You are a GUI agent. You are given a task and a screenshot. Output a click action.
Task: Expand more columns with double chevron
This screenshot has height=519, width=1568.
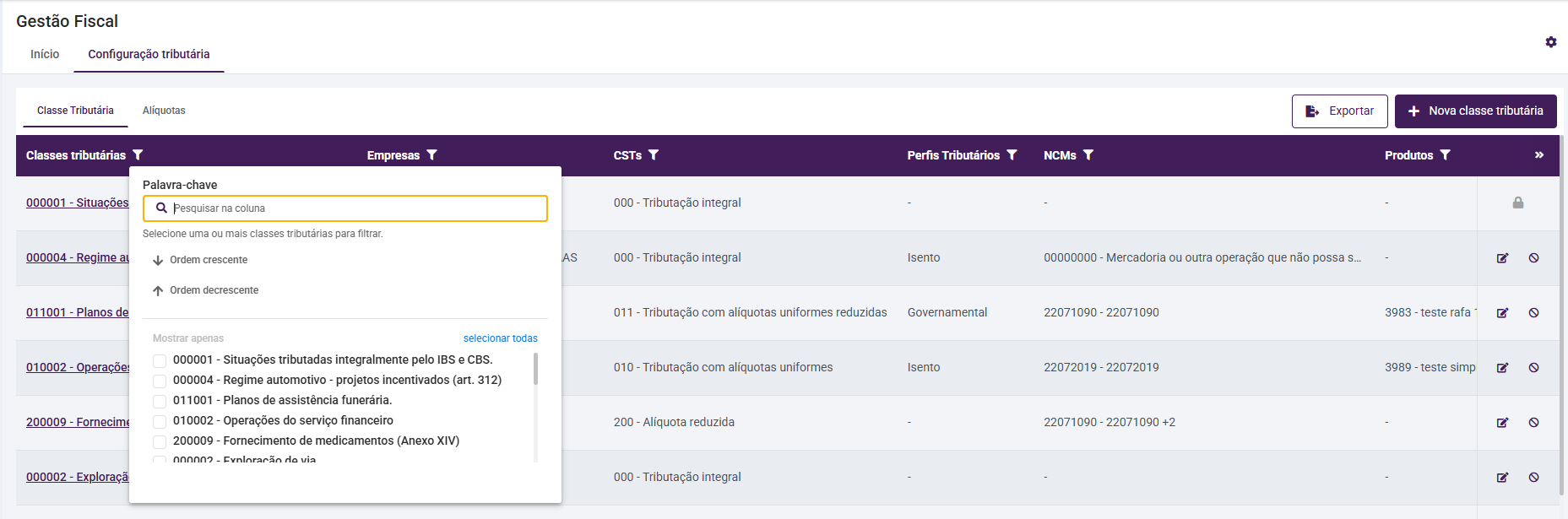coord(1539,155)
